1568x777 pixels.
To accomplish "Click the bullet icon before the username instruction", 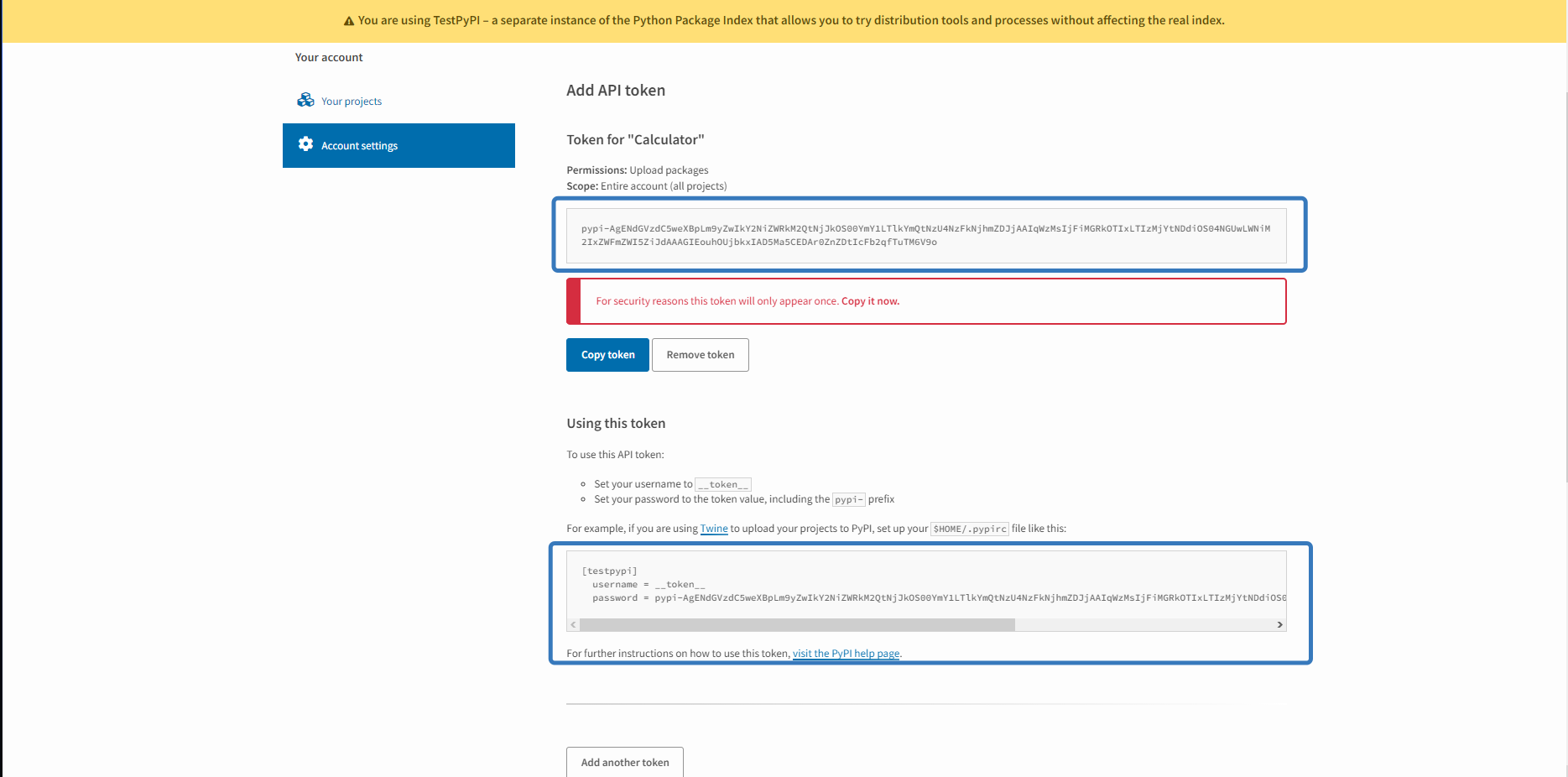I will pyautogui.click(x=583, y=484).
